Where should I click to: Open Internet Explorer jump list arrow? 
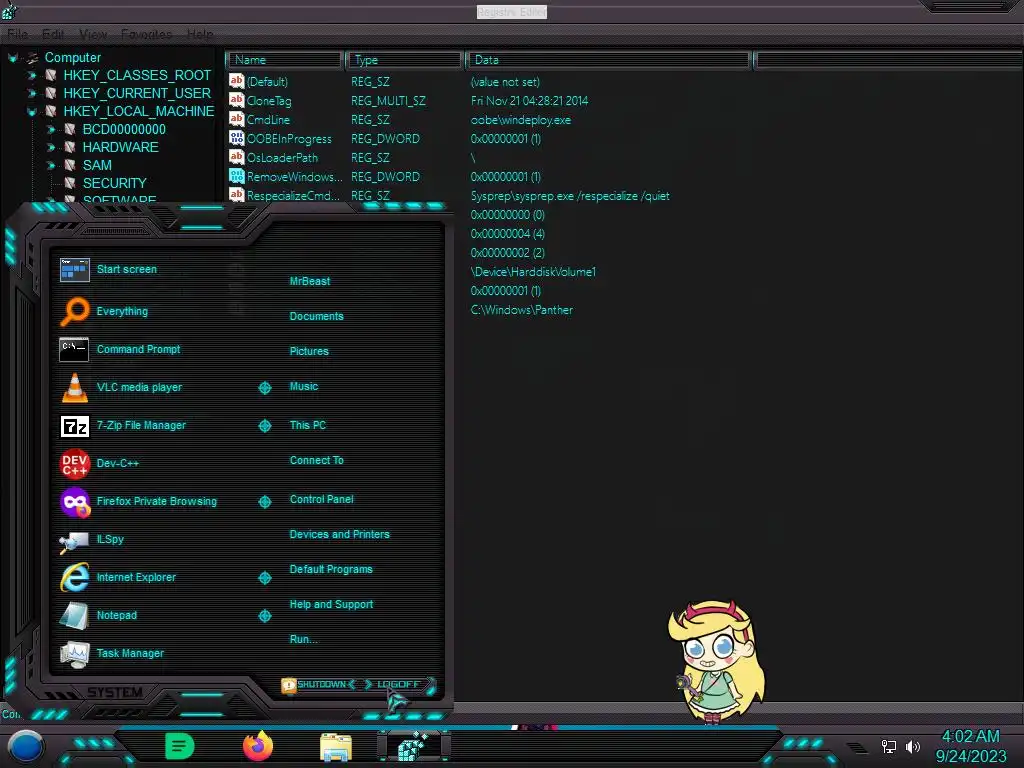[264, 578]
